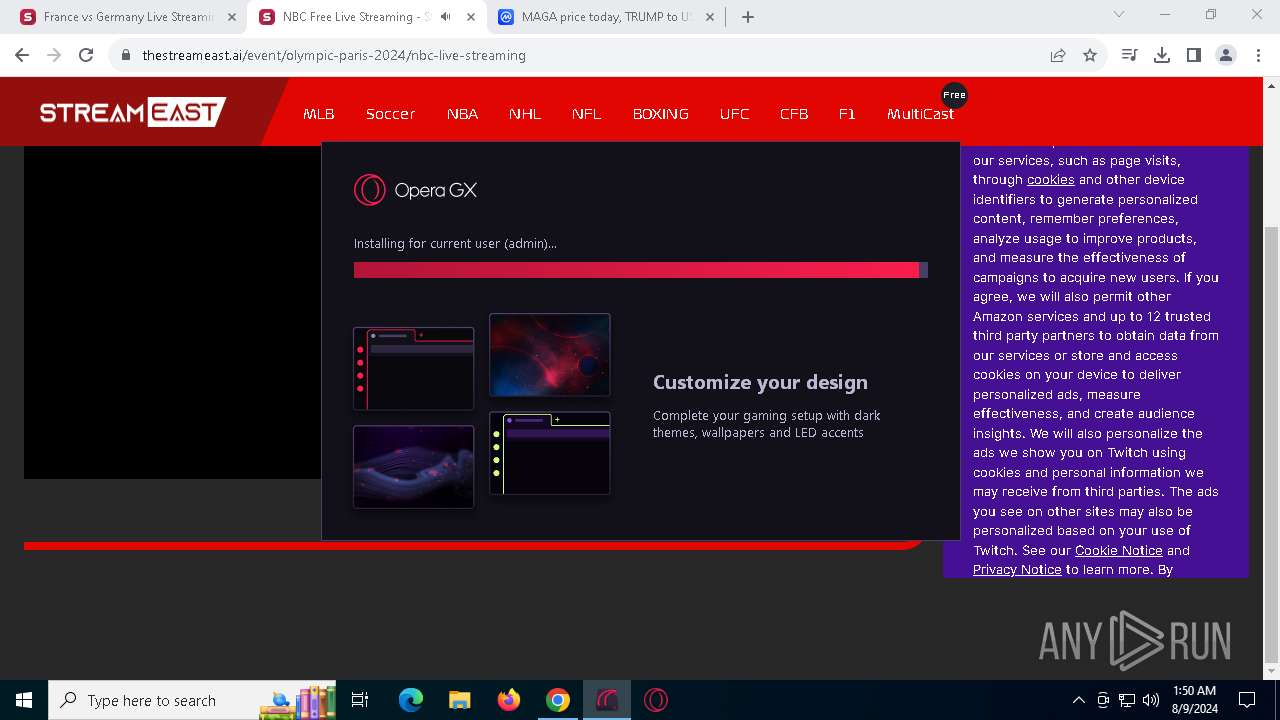Screen dimensions: 1280x720
Task: Click the Customize your design heading
Action: [760, 382]
